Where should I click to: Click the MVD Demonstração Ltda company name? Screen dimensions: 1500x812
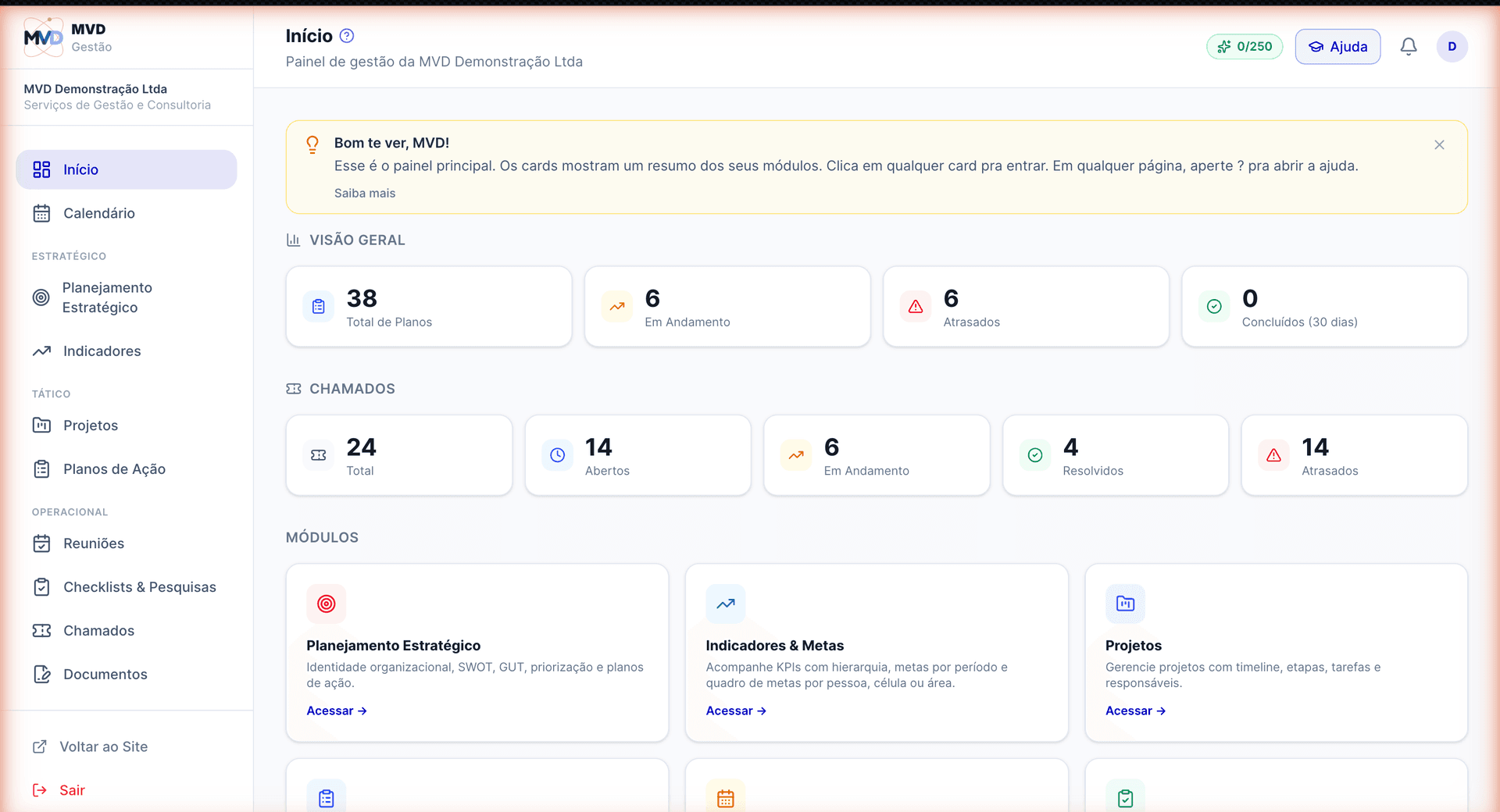tap(95, 89)
